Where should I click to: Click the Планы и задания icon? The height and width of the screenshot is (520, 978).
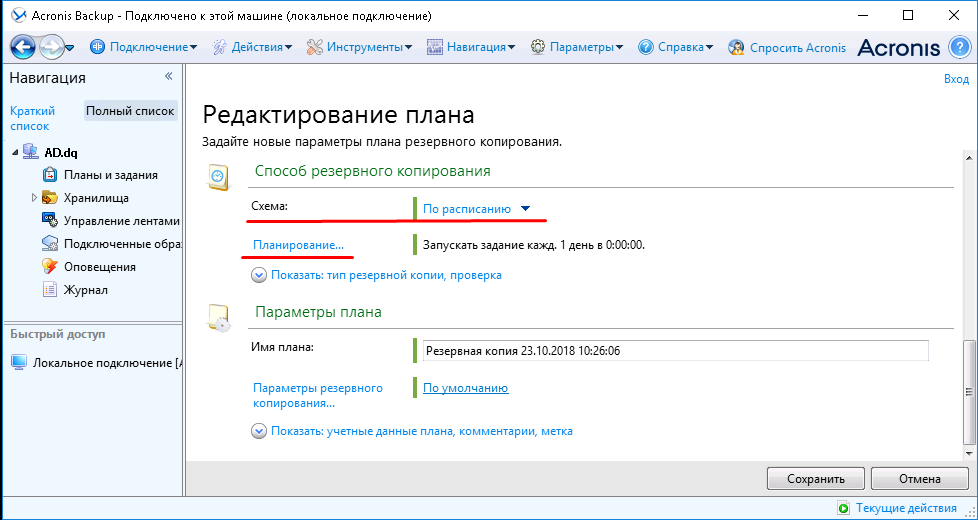[50, 175]
